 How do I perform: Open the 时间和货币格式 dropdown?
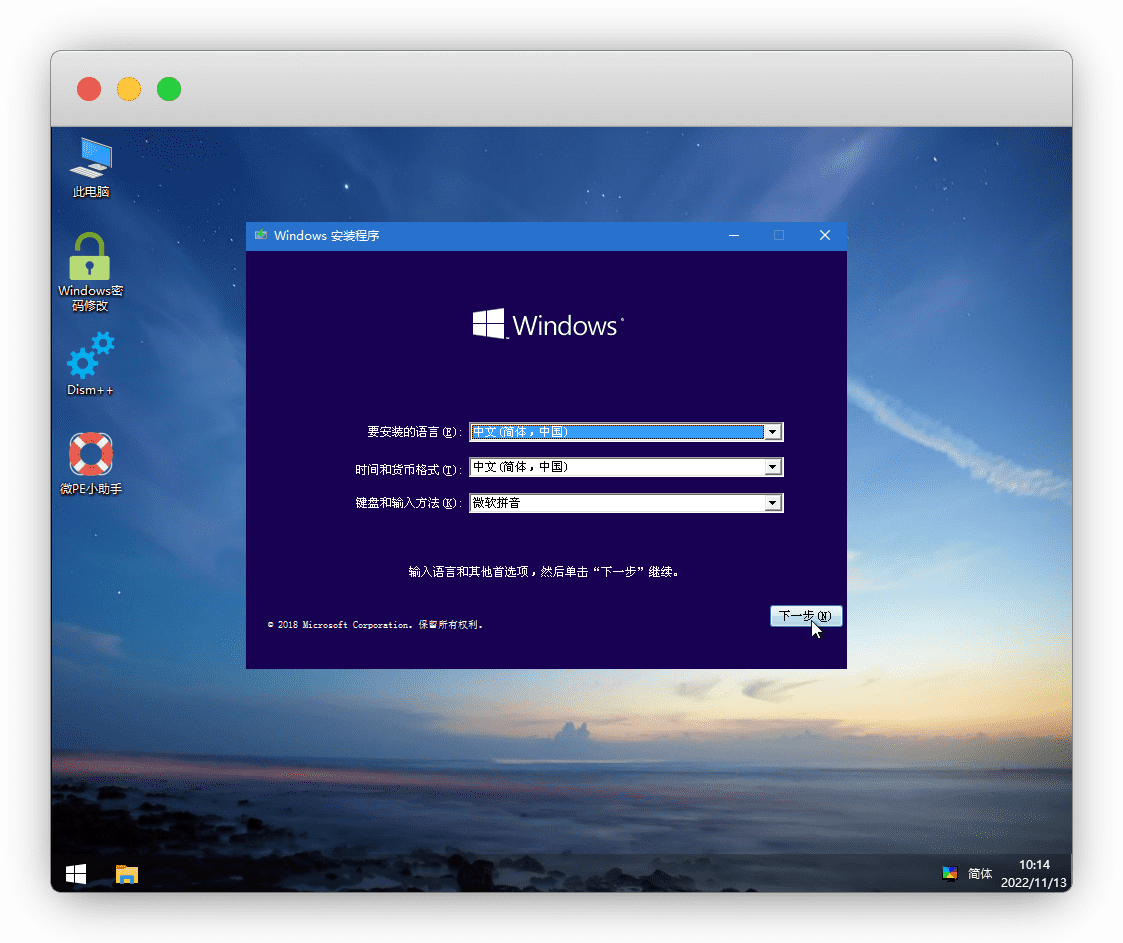[x=771, y=467]
